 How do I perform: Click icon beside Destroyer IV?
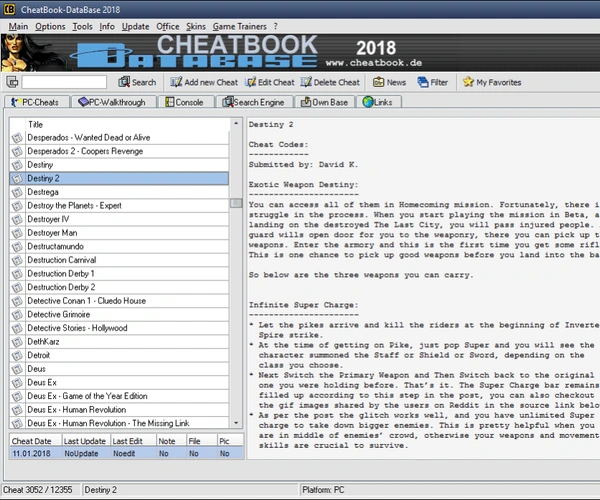(x=17, y=219)
